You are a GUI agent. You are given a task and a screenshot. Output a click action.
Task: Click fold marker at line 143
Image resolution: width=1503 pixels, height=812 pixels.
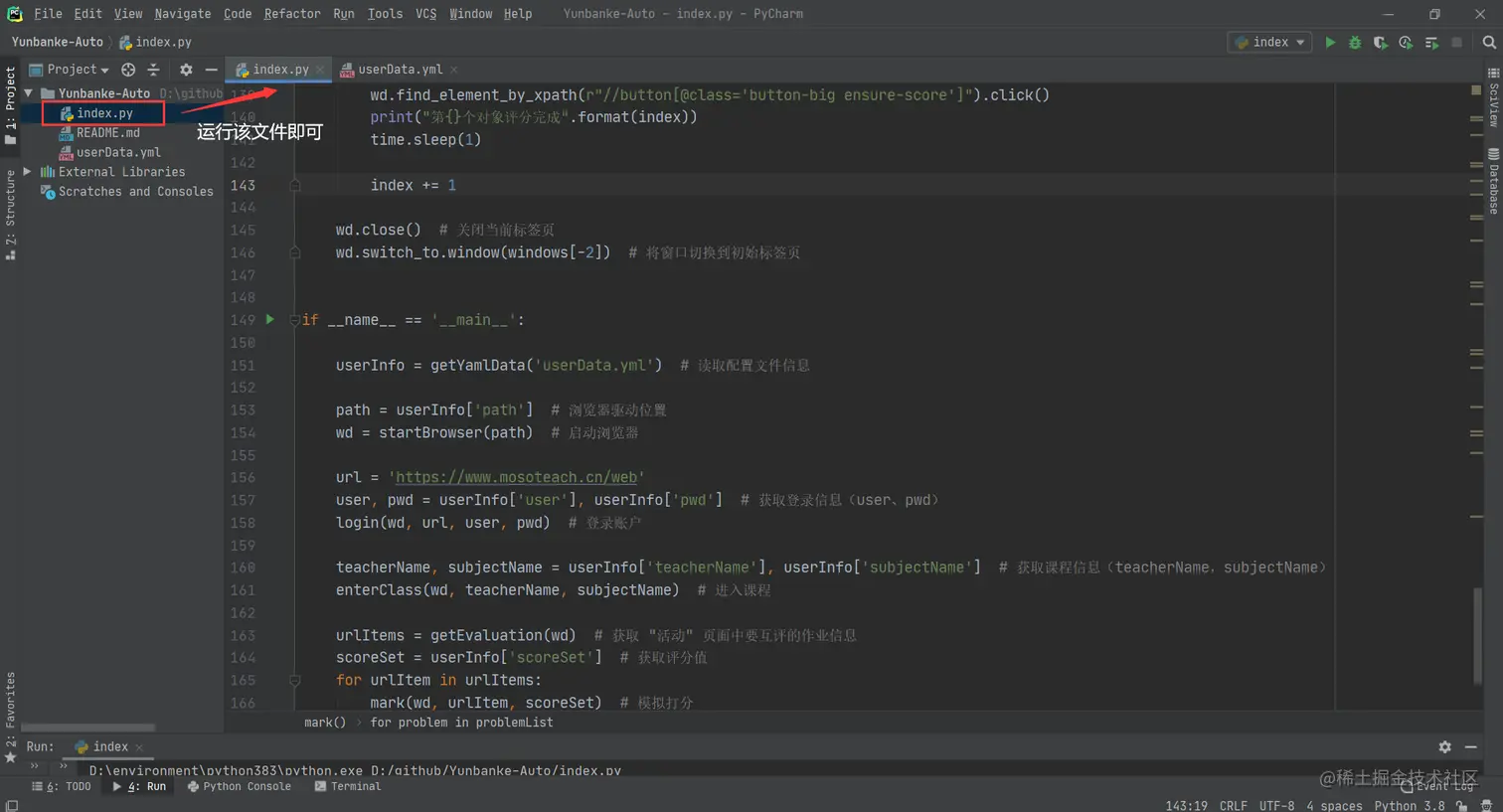click(295, 186)
